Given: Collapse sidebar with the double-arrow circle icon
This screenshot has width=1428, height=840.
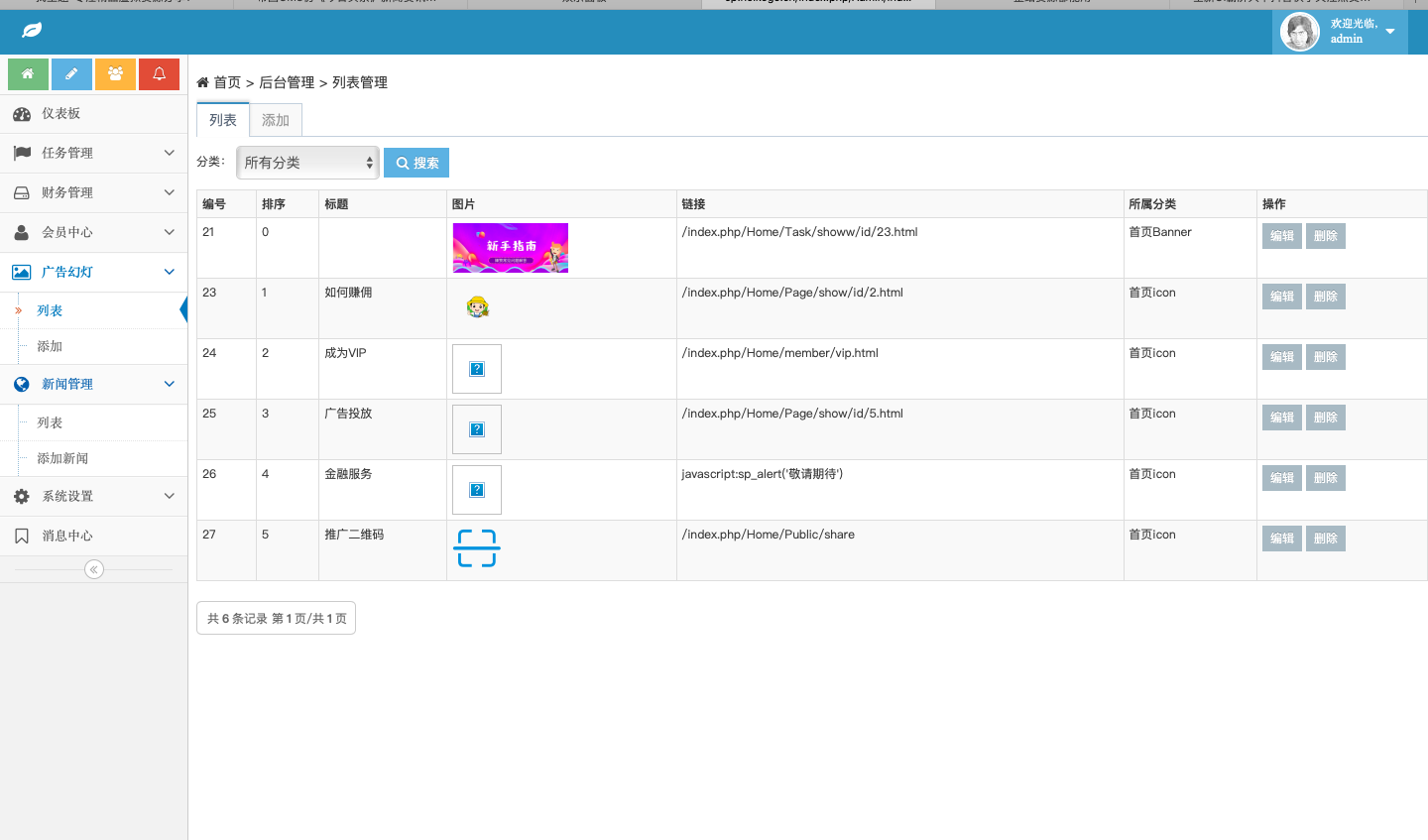Looking at the screenshot, I should coord(94,569).
